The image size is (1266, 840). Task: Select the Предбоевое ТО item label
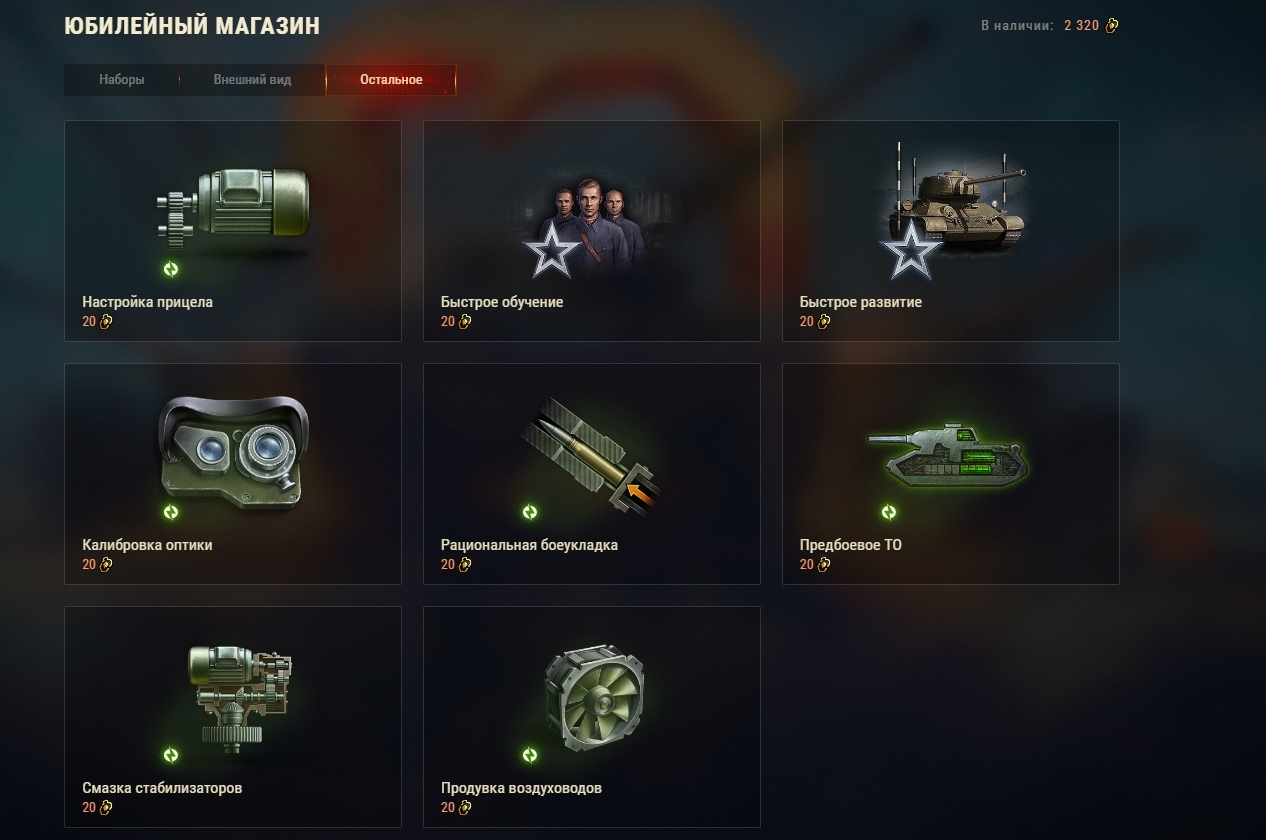pos(850,545)
